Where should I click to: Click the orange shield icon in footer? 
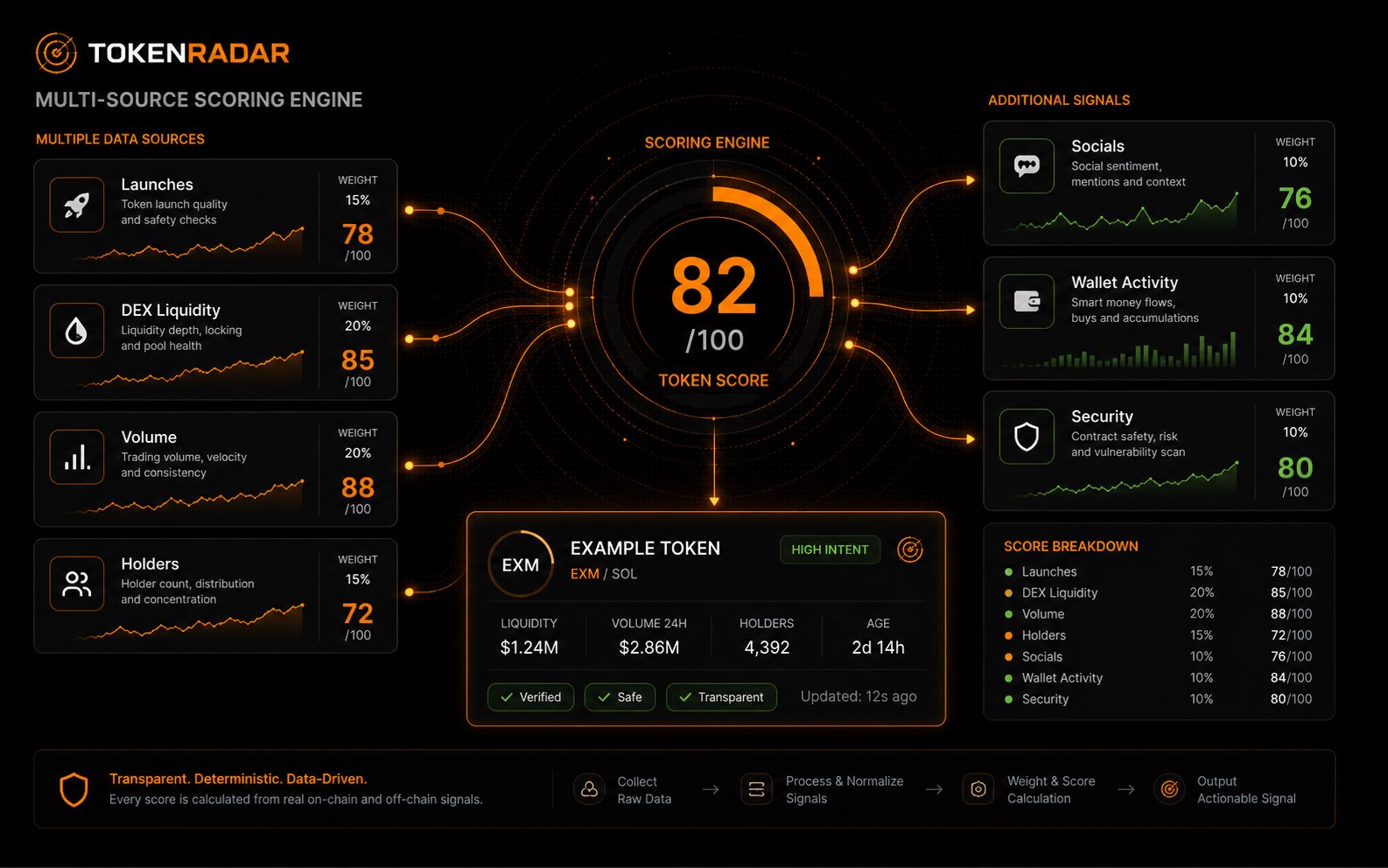pyautogui.click(x=74, y=789)
